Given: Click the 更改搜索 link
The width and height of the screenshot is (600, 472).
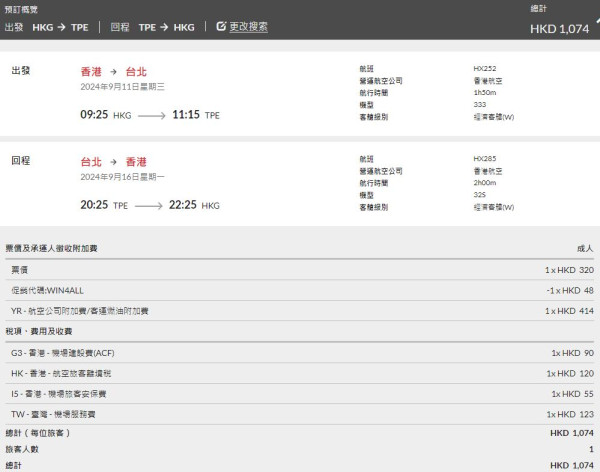Looking at the screenshot, I should tap(248, 27).
